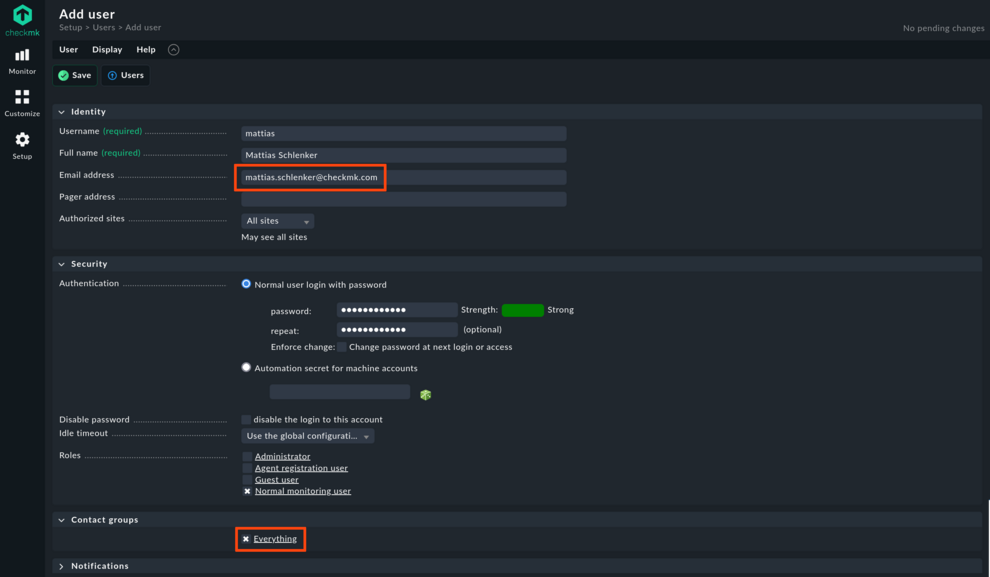Open the Customize sidebar section
Screen dimensions: 990x577
pyautogui.click(x=21, y=103)
